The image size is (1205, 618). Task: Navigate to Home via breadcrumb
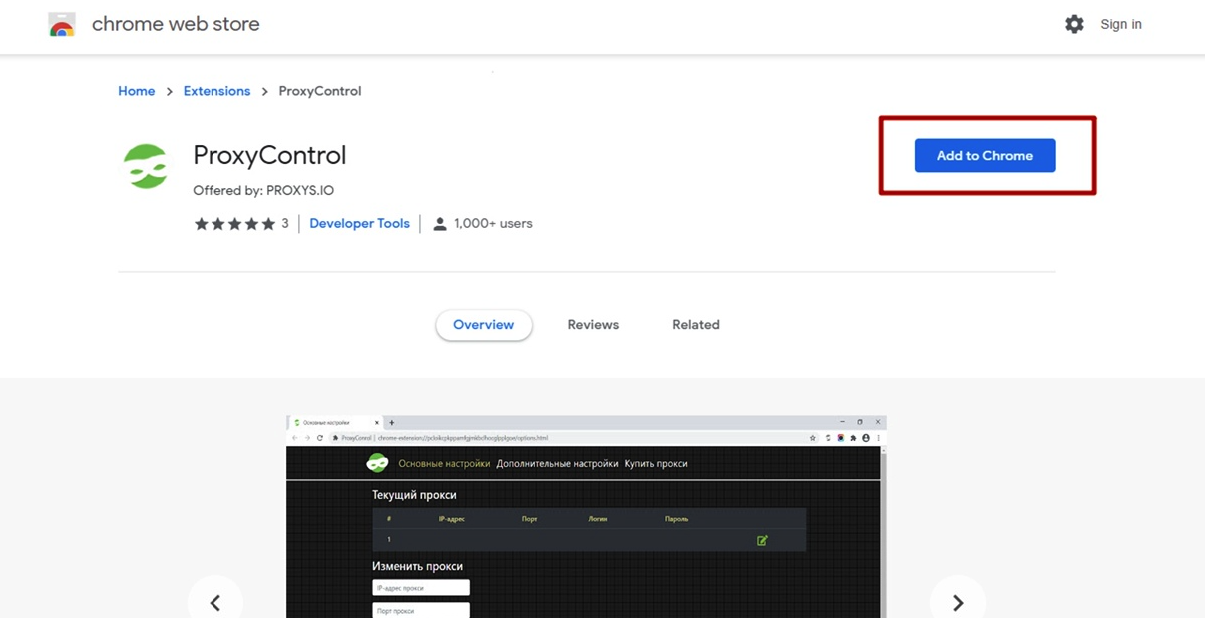[x=136, y=90]
